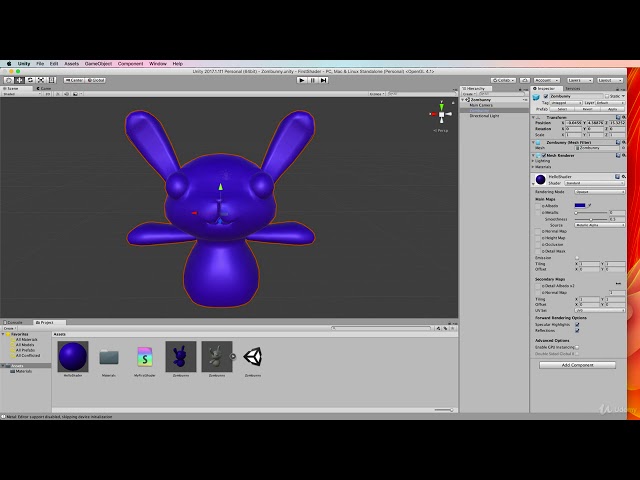Open the Apple menu
The height and width of the screenshot is (480, 640).
point(9,64)
